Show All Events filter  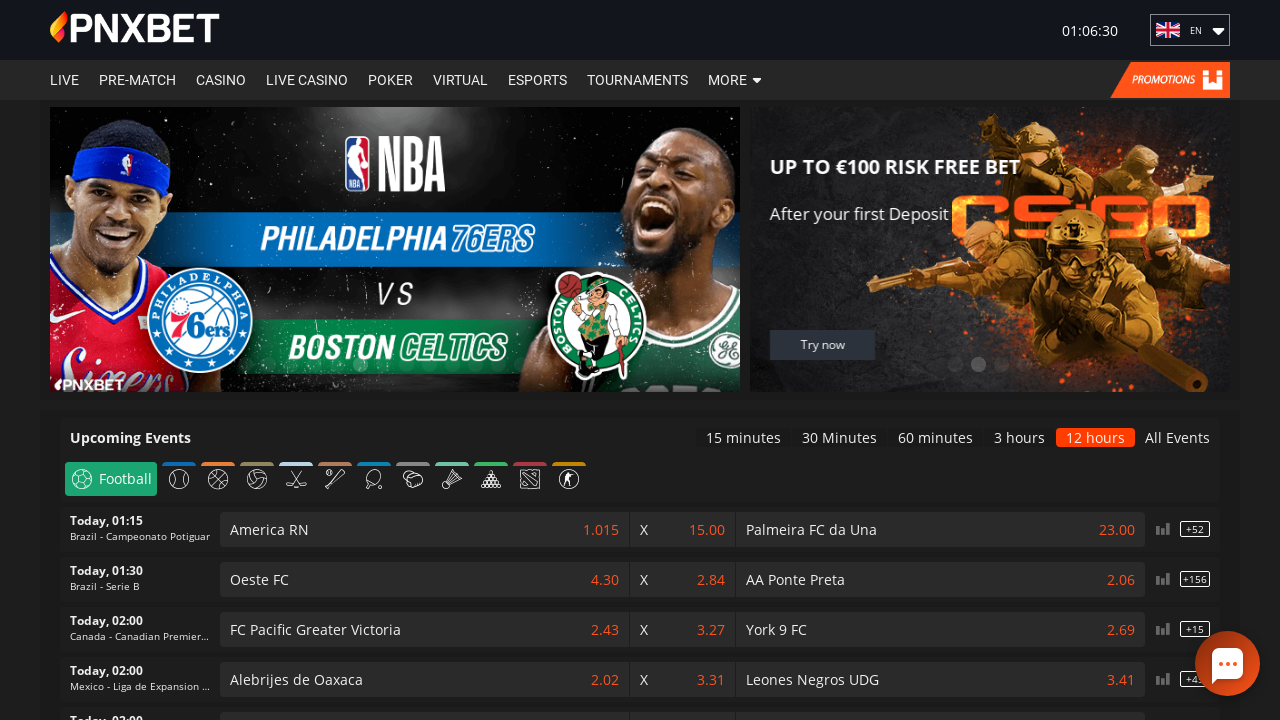pyautogui.click(x=1177, y=438)
